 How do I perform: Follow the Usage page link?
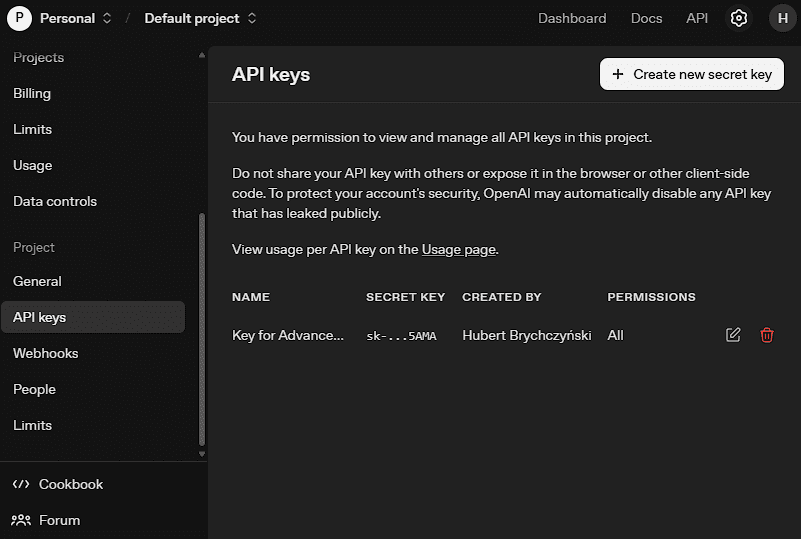pos(458,249)
